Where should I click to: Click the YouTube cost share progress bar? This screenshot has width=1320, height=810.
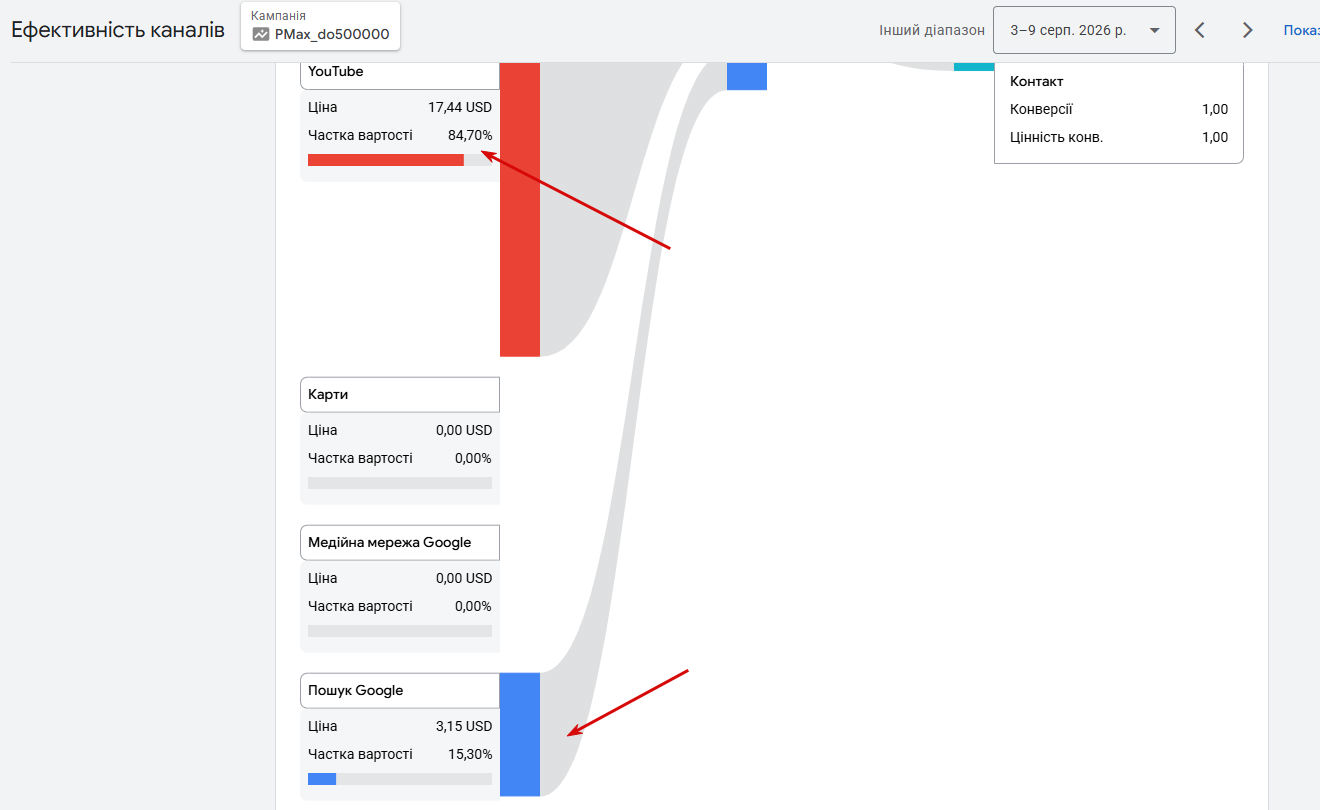point(400,160)
